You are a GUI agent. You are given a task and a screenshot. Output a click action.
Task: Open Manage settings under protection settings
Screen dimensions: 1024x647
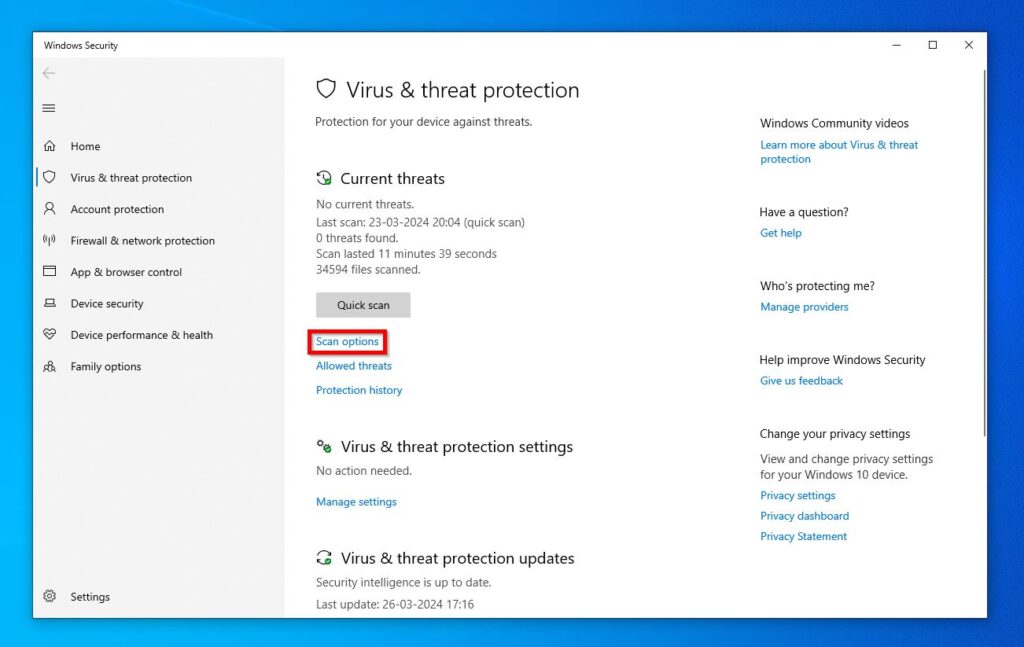356,501
